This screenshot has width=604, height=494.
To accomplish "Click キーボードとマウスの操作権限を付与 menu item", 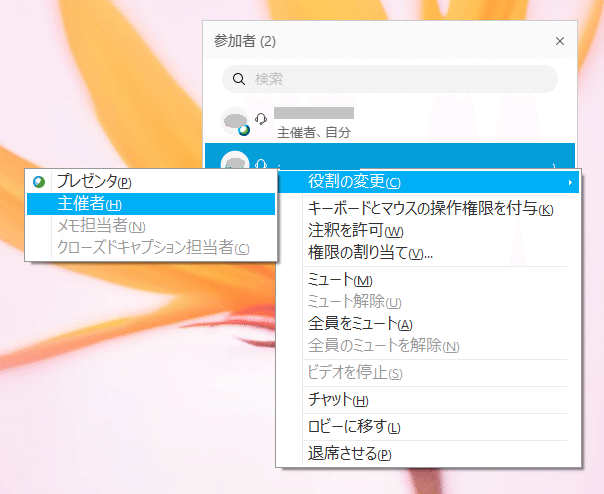I will [x=428, y=209].
